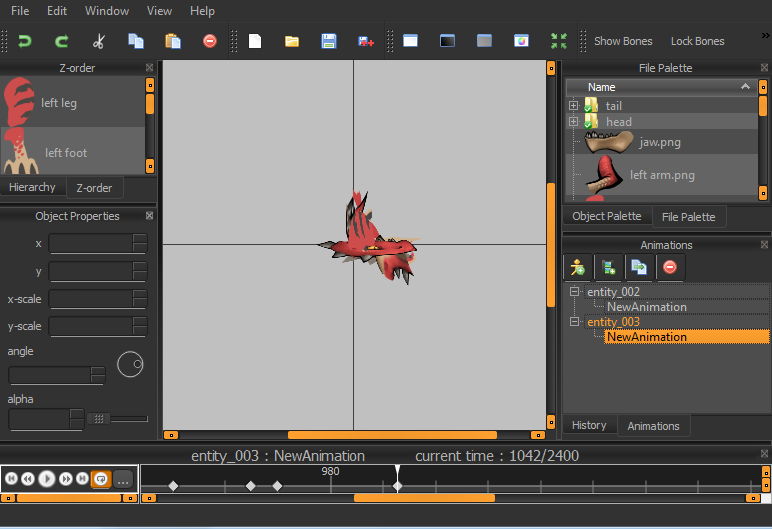Click the angle input field
The width and height of the screenshot is (772, 529).
[x=50, y=375]
